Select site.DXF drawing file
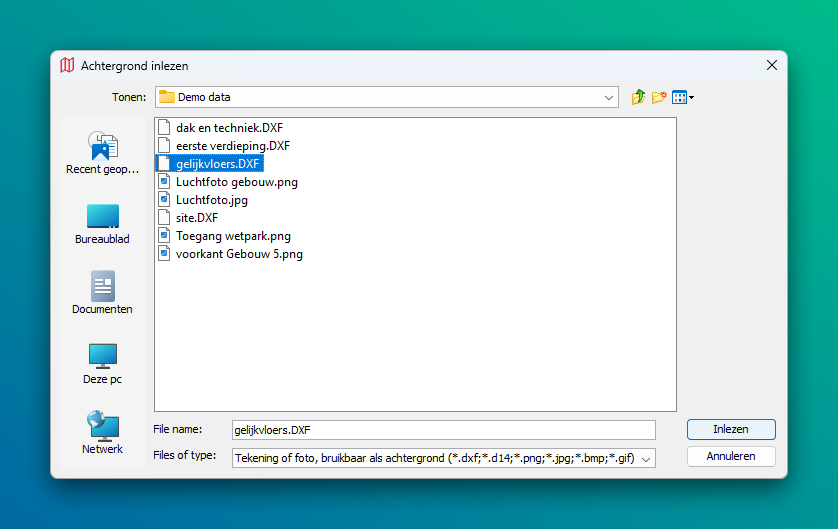Image resolution: width=838 pixels, height=529 pixels. coord(196,218)
